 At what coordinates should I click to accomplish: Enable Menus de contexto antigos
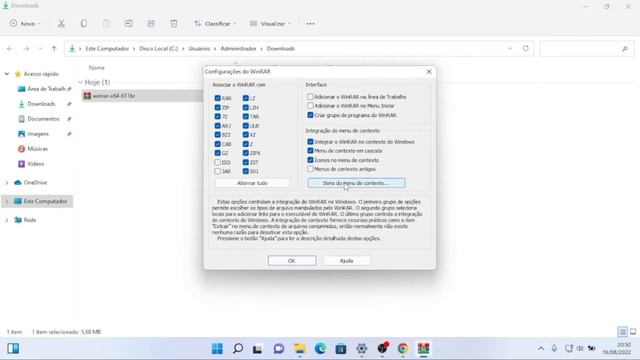310,169
